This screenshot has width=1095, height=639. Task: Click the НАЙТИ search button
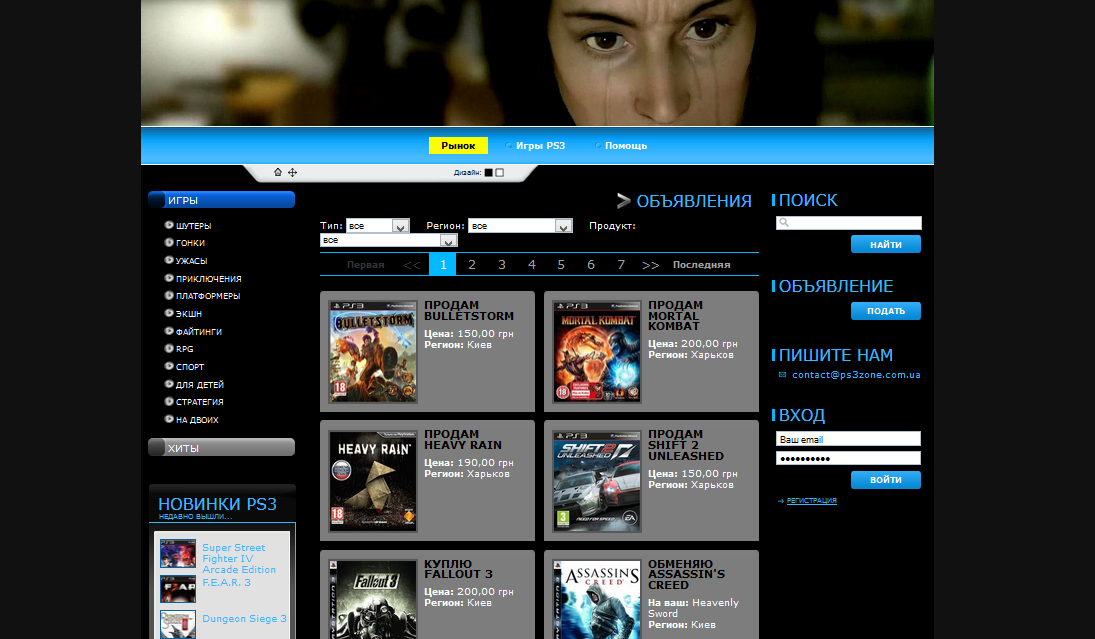885,244
